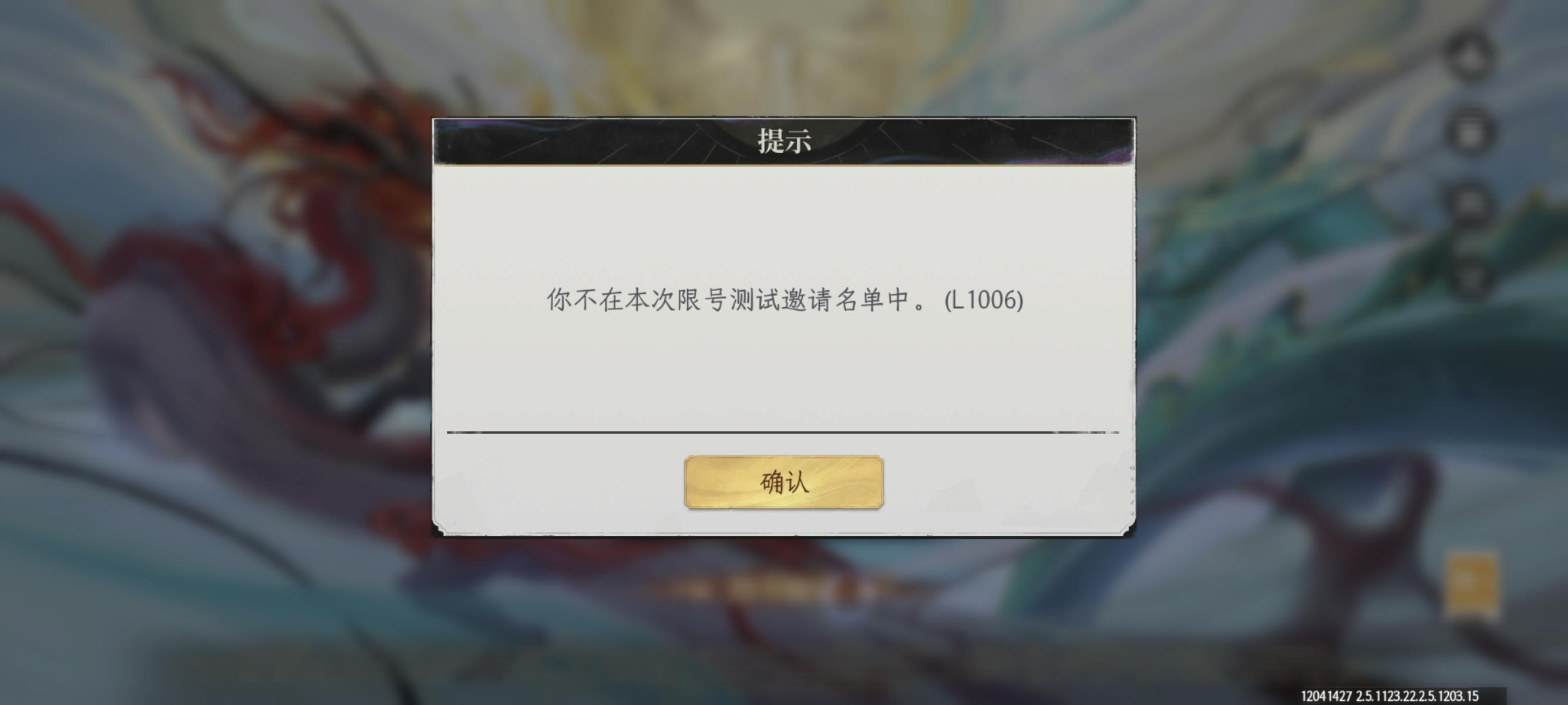Click the second blurred round icon at right
Image resolution: width=1568 pixels, height=705 pixels.
pyautogui.click(x=1469, y=131)
